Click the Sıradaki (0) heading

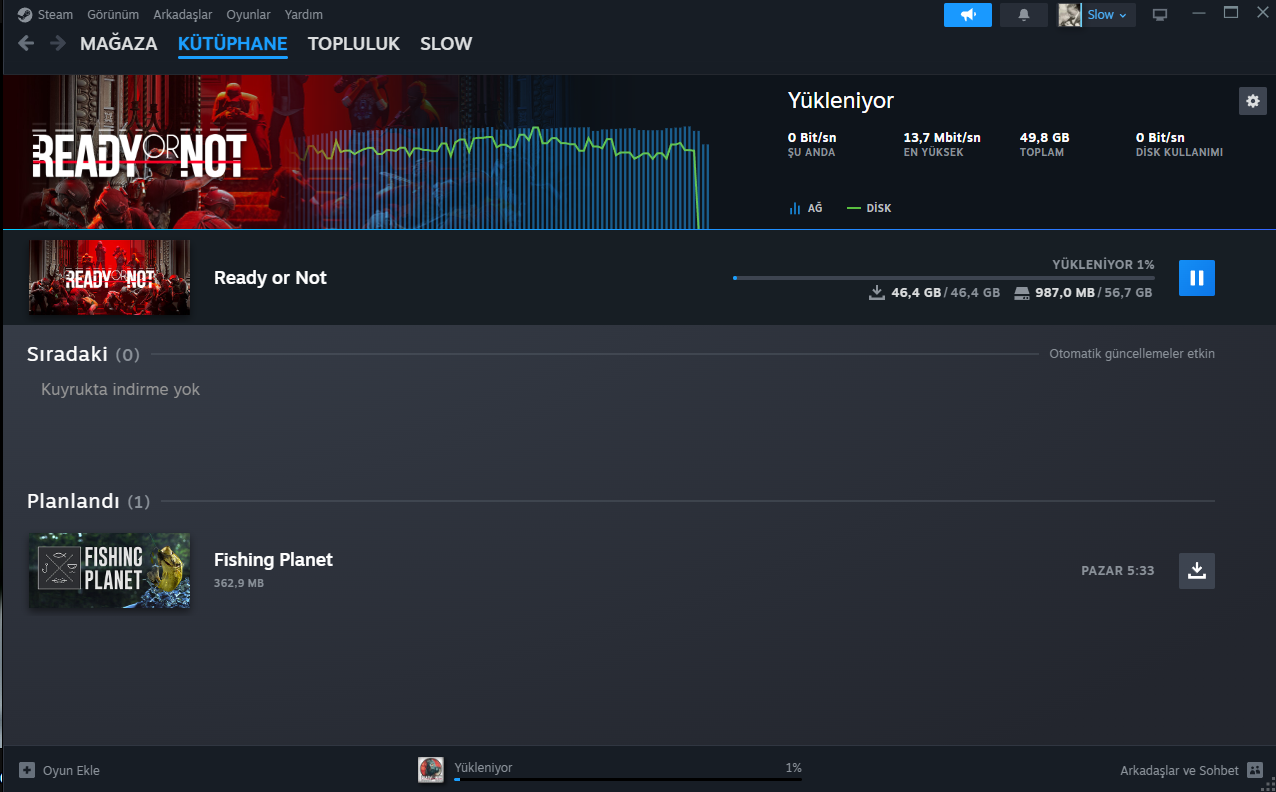pyautogui.click(x=83, y=354)
